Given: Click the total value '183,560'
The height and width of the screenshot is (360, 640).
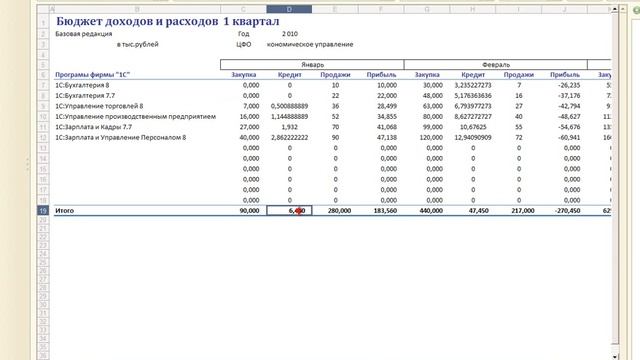Looking at the screenshot, I should click(x=385, y=211).
